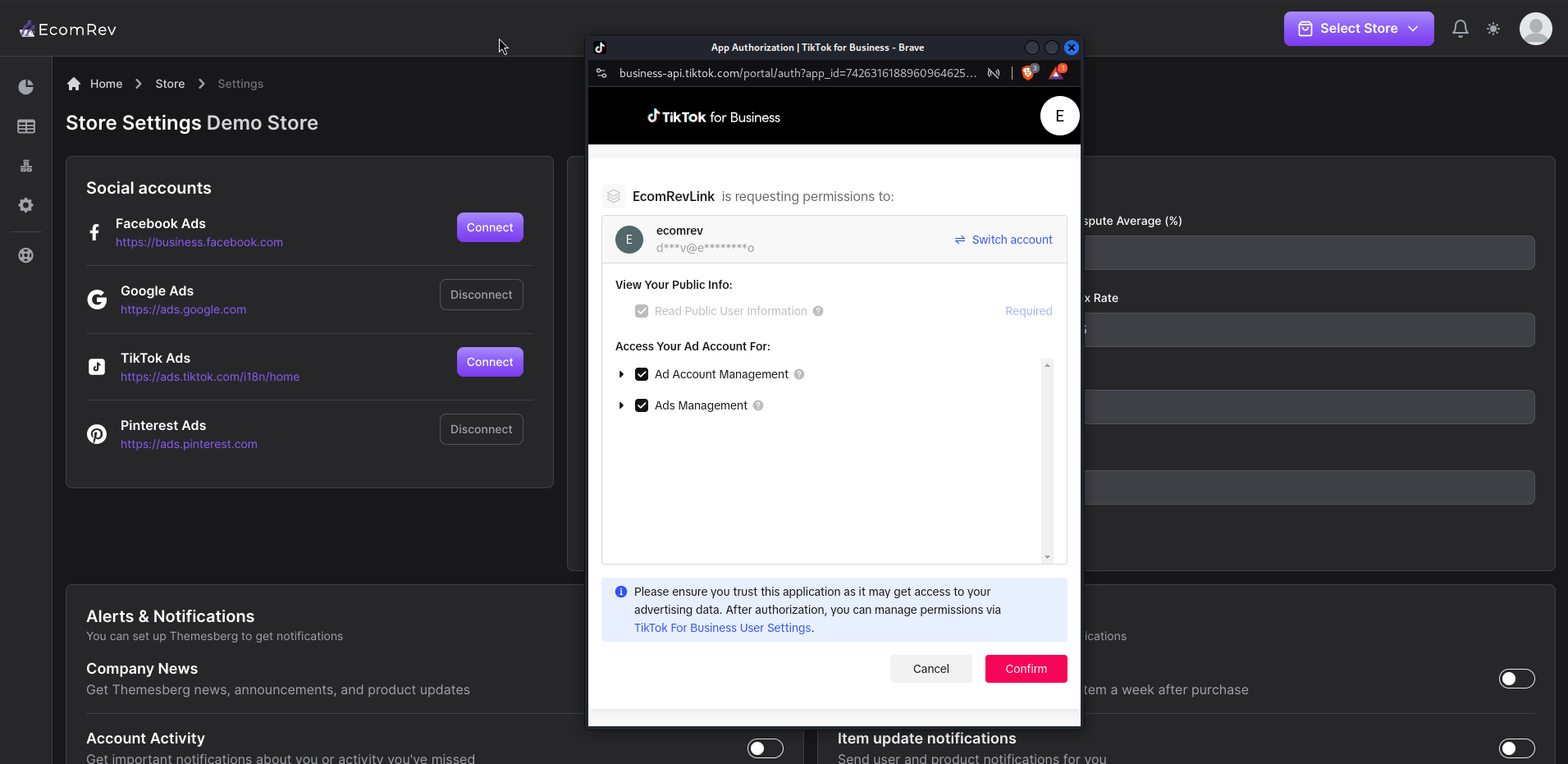The height and width of the screenshot is (764, 1568).
Task: Open the lifebuoy support sidebar icon
Action: [26, 255]
